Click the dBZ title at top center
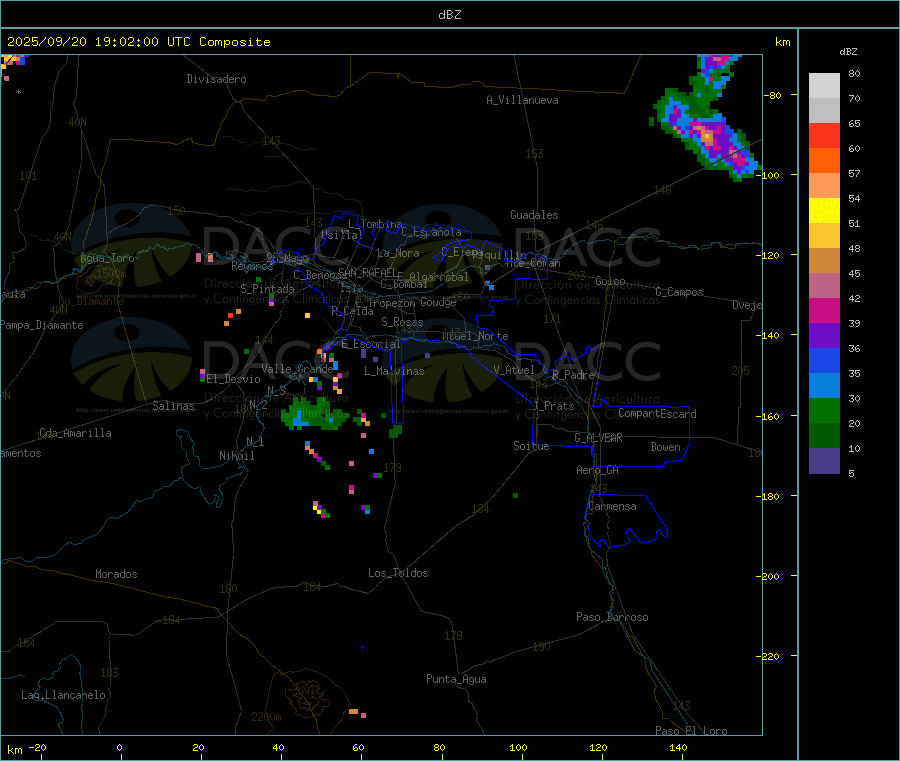This screenshot has height=761, width=900. click(449, 15)
